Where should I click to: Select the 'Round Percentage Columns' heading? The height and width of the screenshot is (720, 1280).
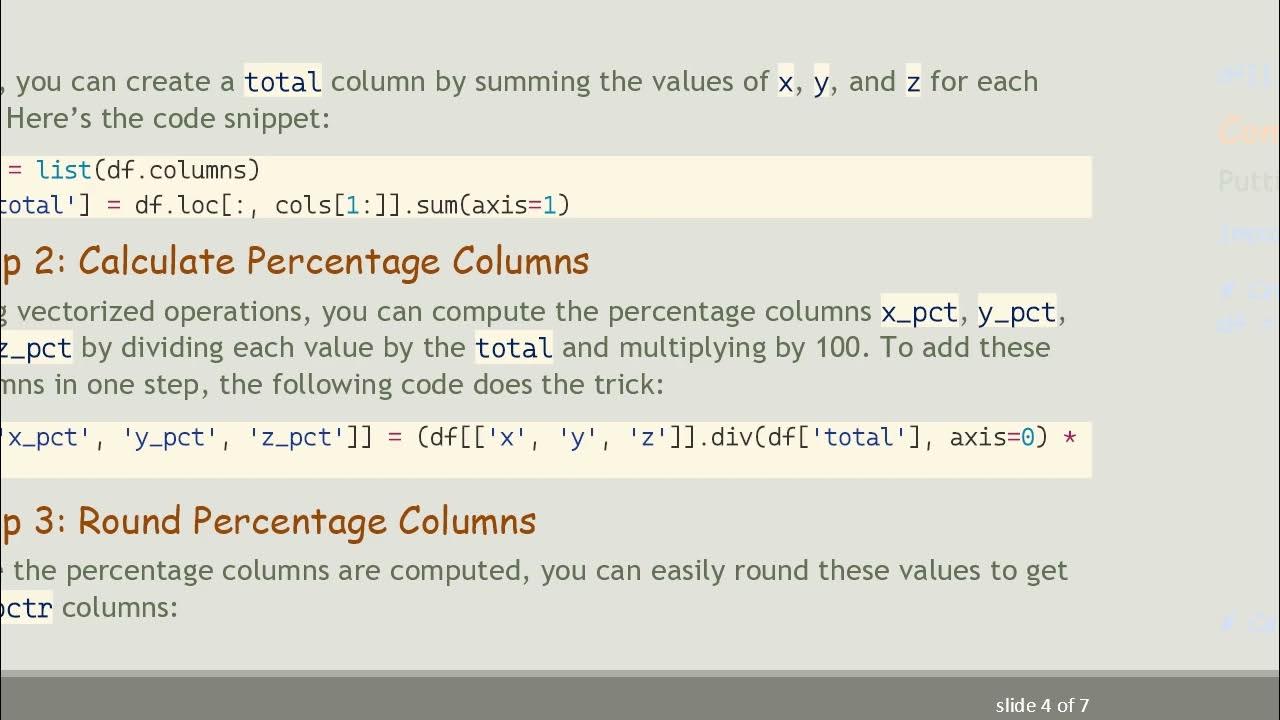point(307,522)
